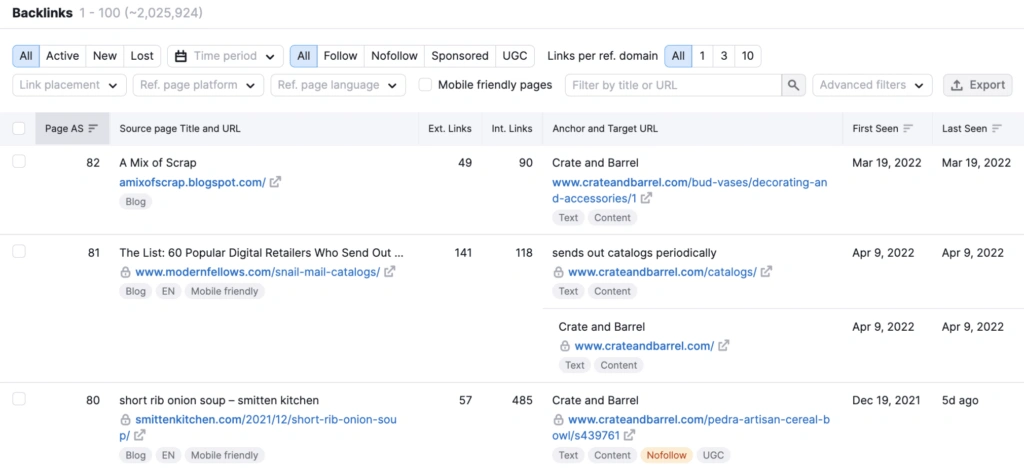Open the Ref. page platform dropdown

click(198, 85)
